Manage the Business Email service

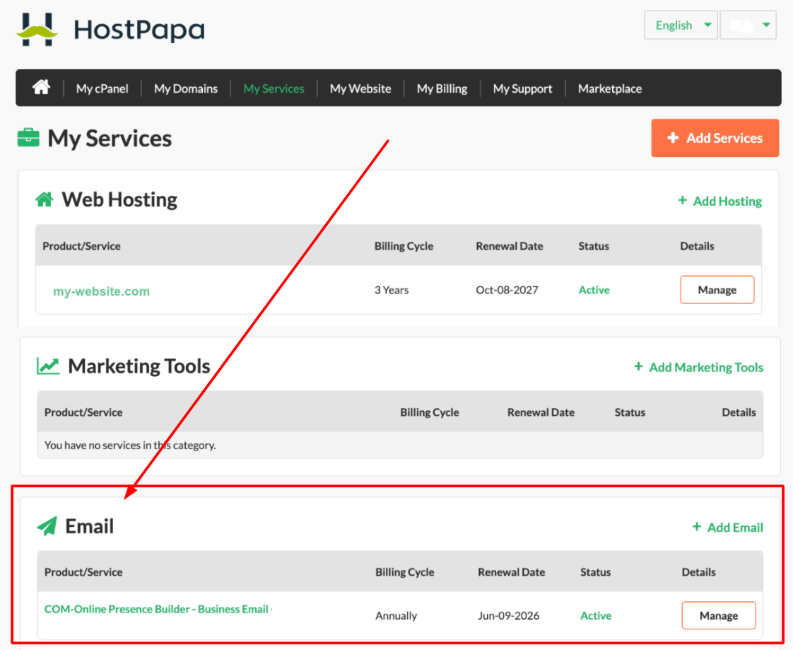click(719, 616)
